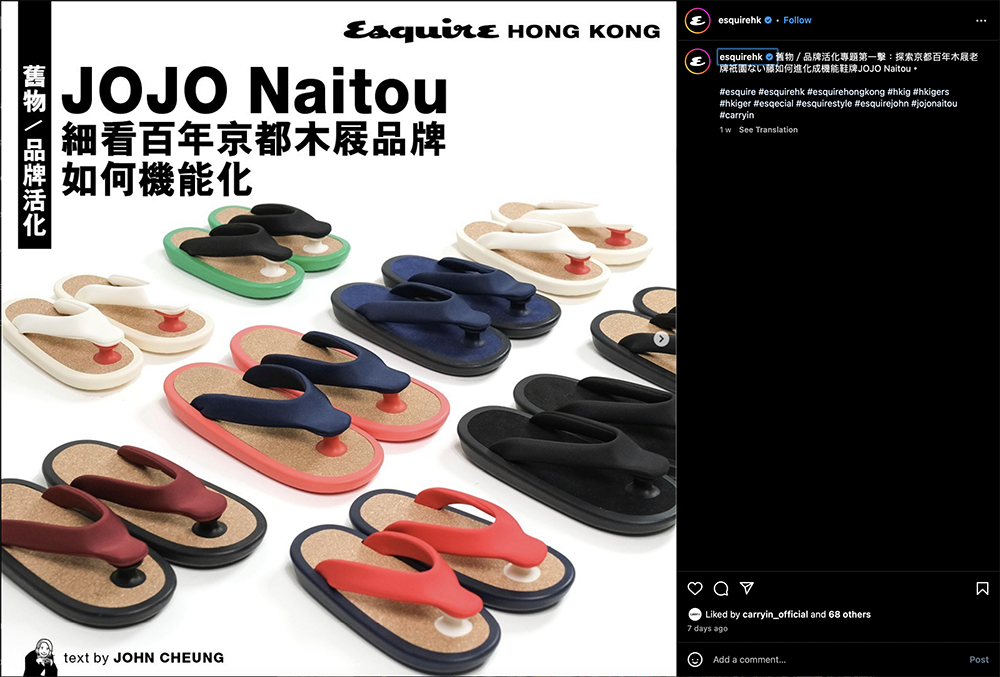Open the #jojonaitou hashtag link

click(934, 103)
